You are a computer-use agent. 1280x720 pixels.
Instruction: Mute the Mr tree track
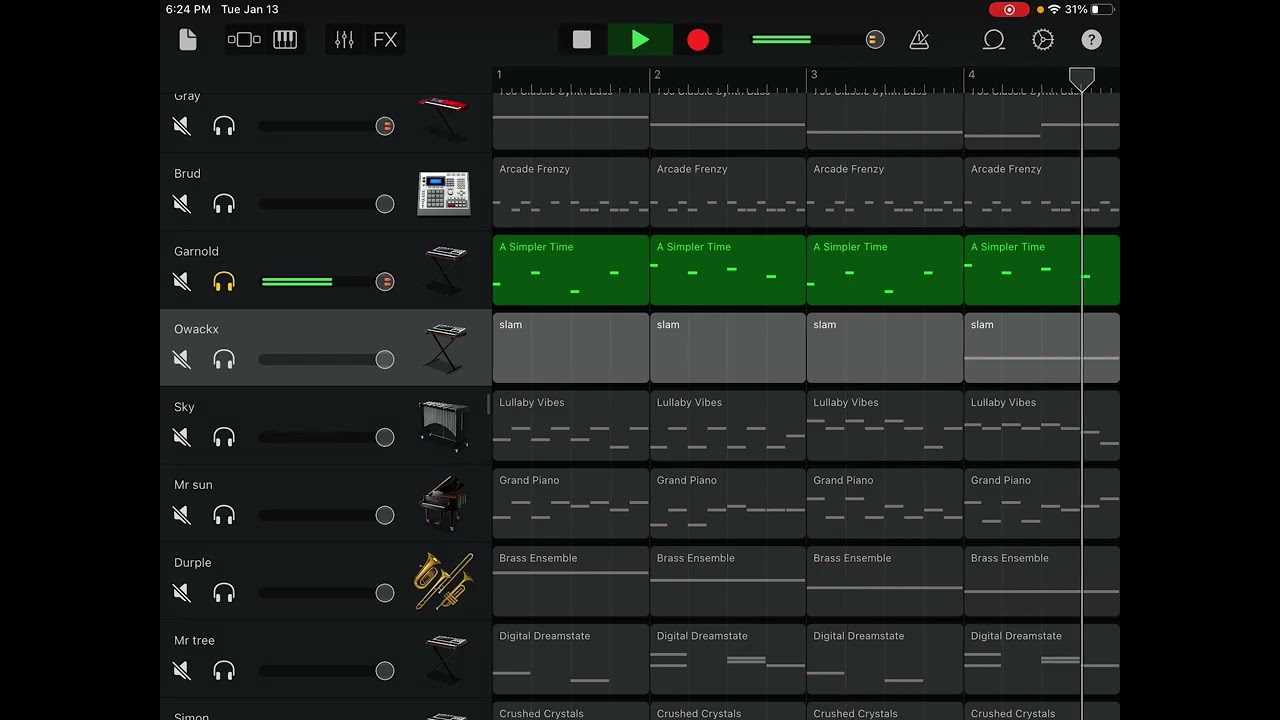tap(182, 672)
